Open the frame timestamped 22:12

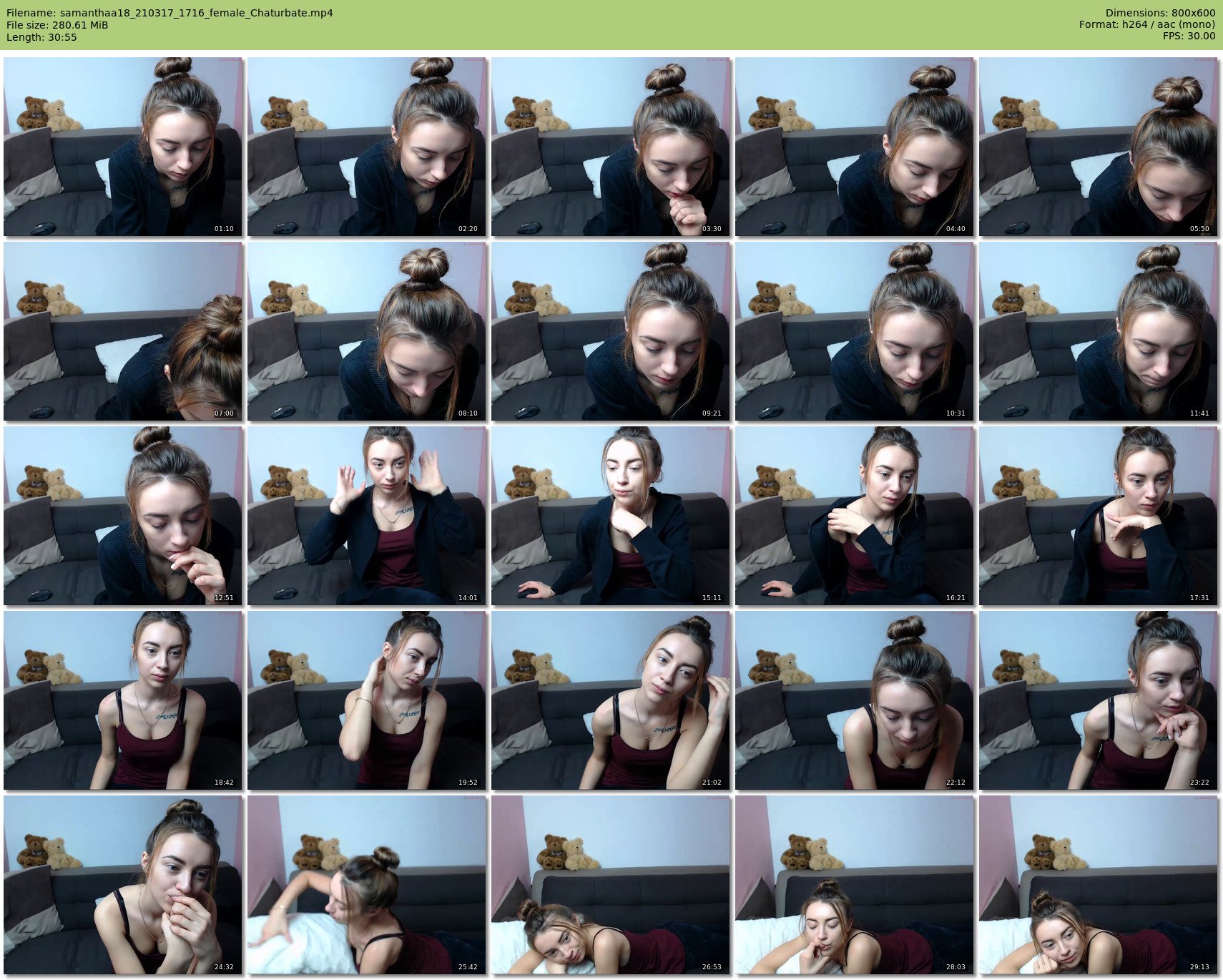(x=855, y=700)
